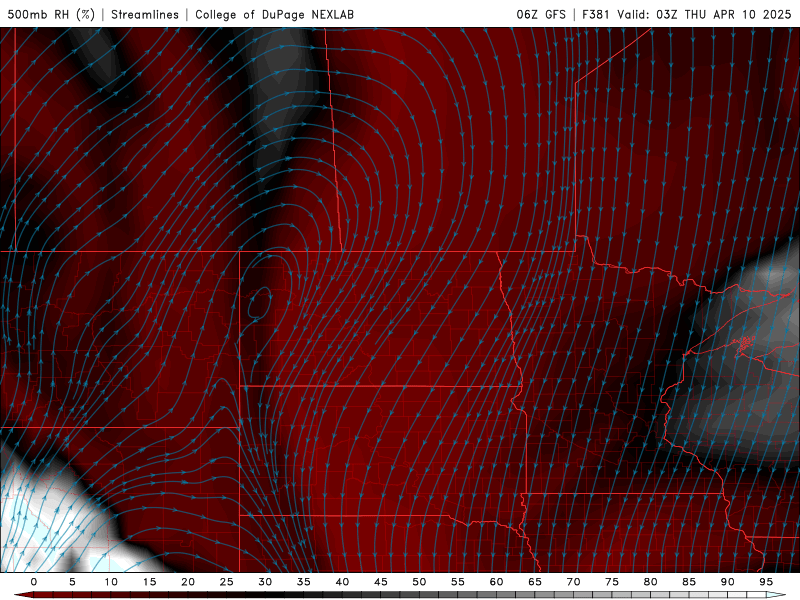Click the '0' label on color scale

point(34,582)
